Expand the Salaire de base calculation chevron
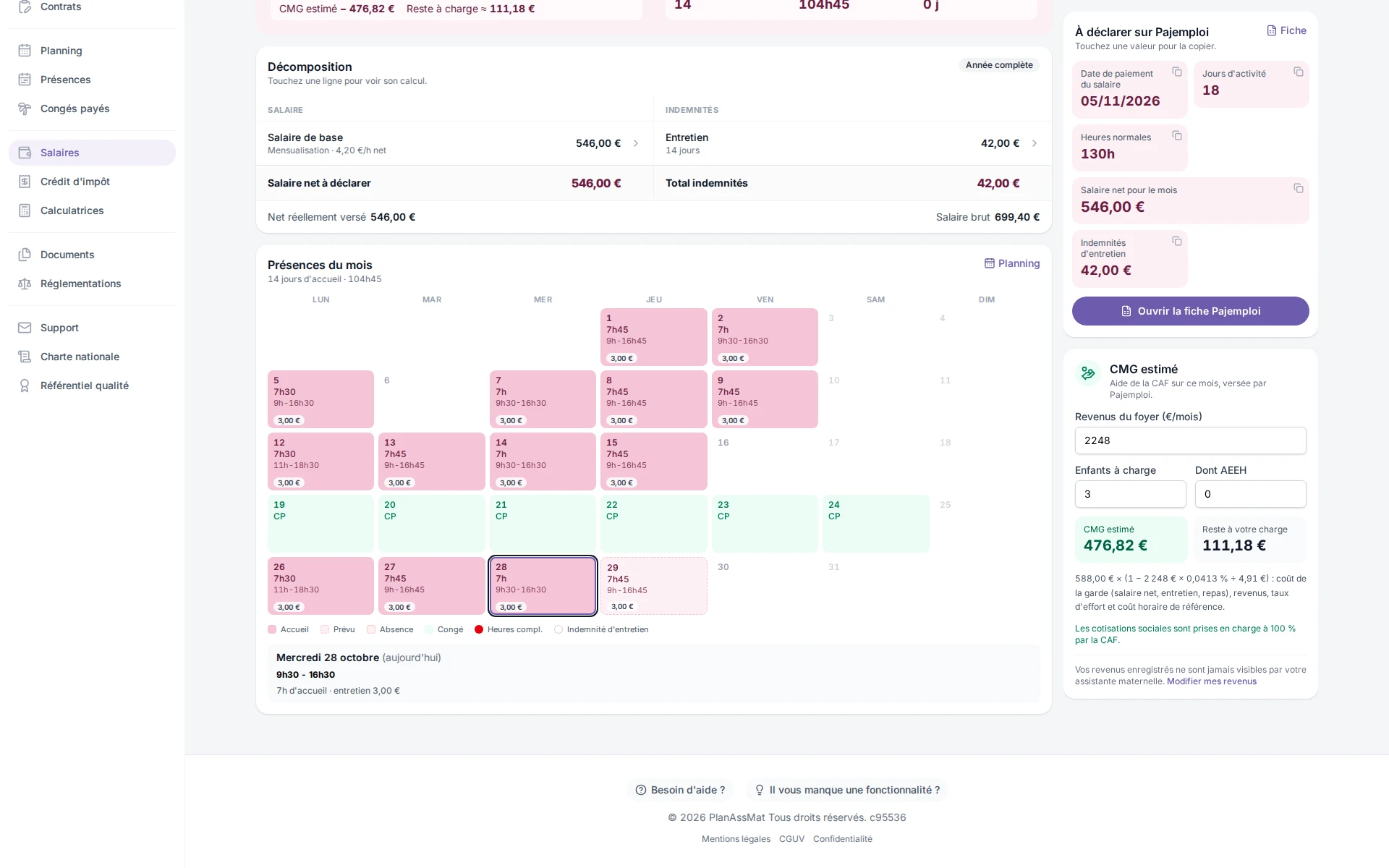The image size is (1389, 868). click(x=636, y=143)
